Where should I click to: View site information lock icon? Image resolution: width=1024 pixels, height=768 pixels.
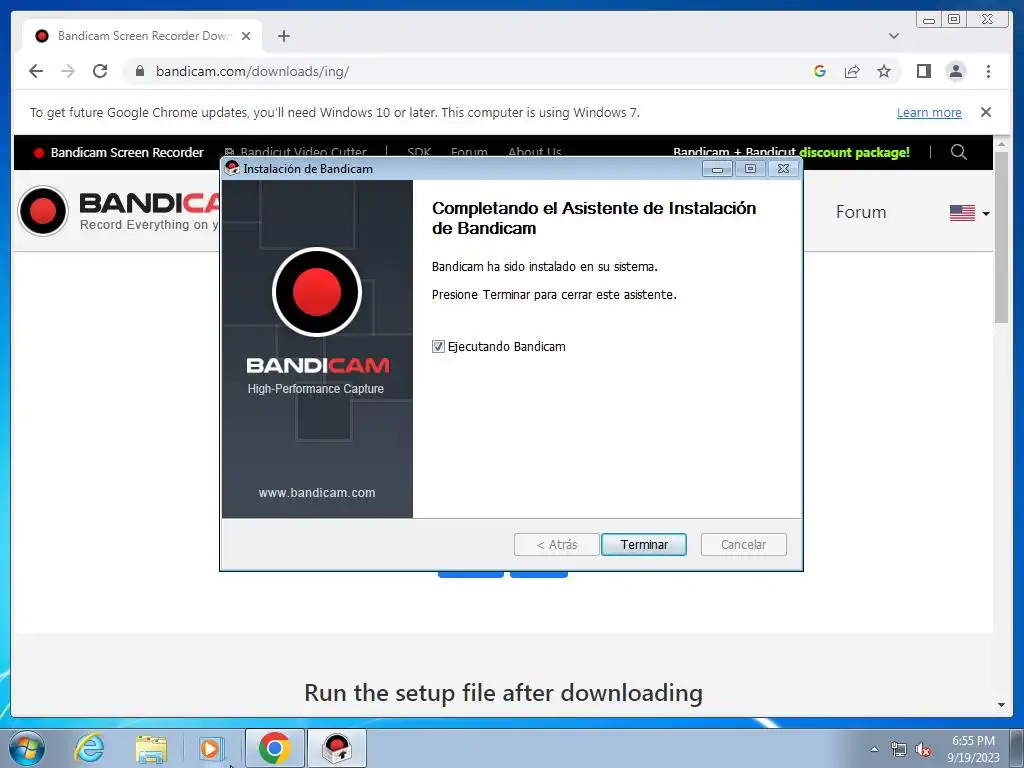point(139,71)
